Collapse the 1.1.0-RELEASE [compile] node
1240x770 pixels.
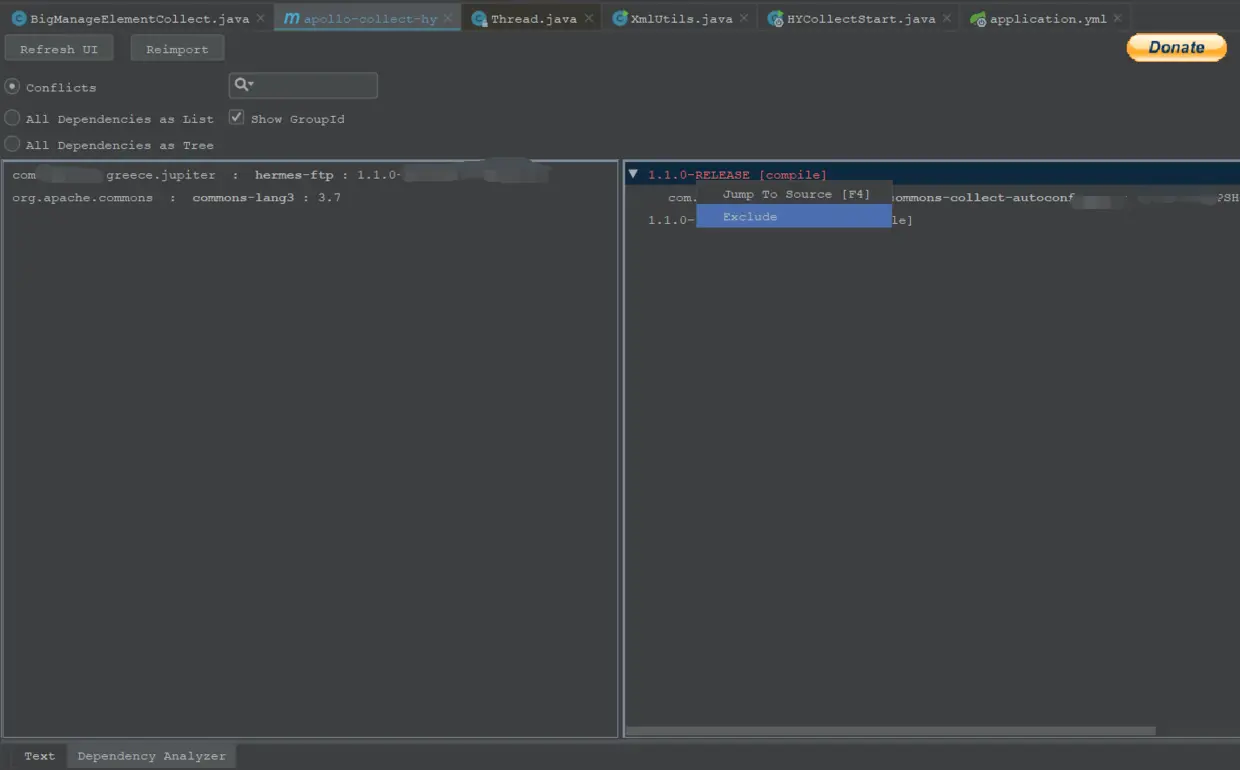633,174
